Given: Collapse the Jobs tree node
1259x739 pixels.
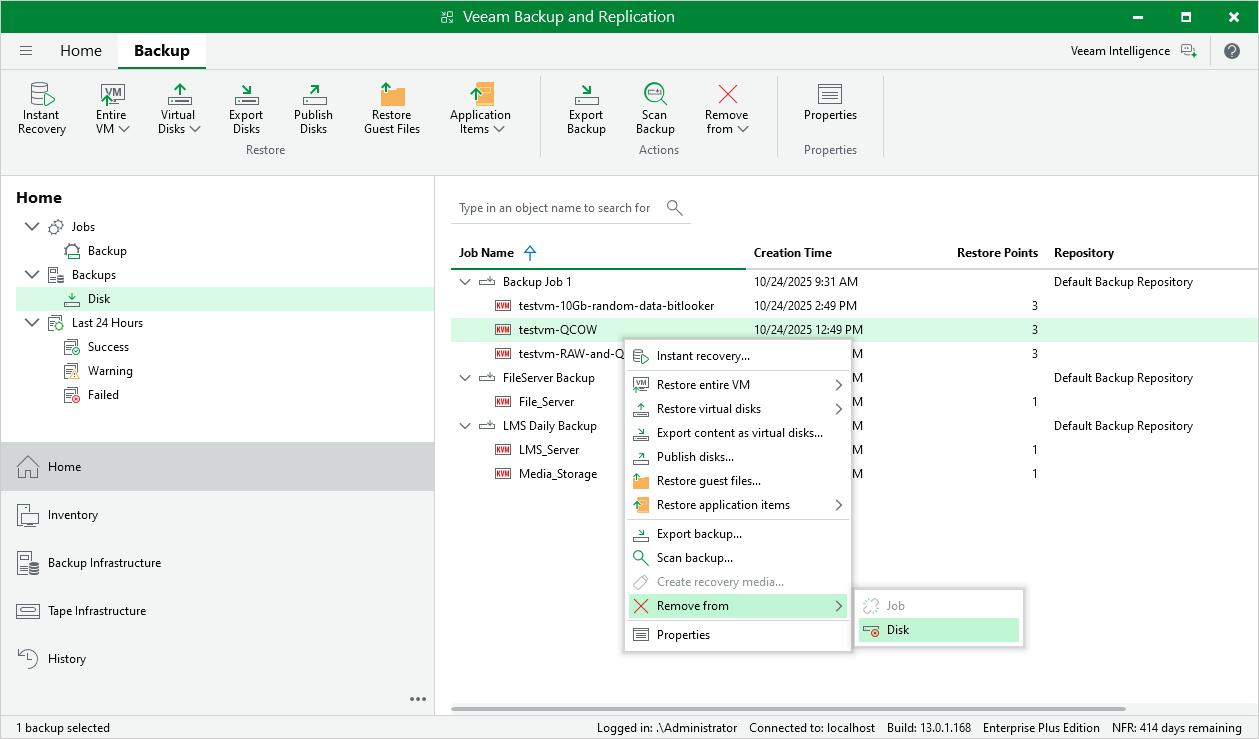Looking at the screenshot, I should [31, 227].
